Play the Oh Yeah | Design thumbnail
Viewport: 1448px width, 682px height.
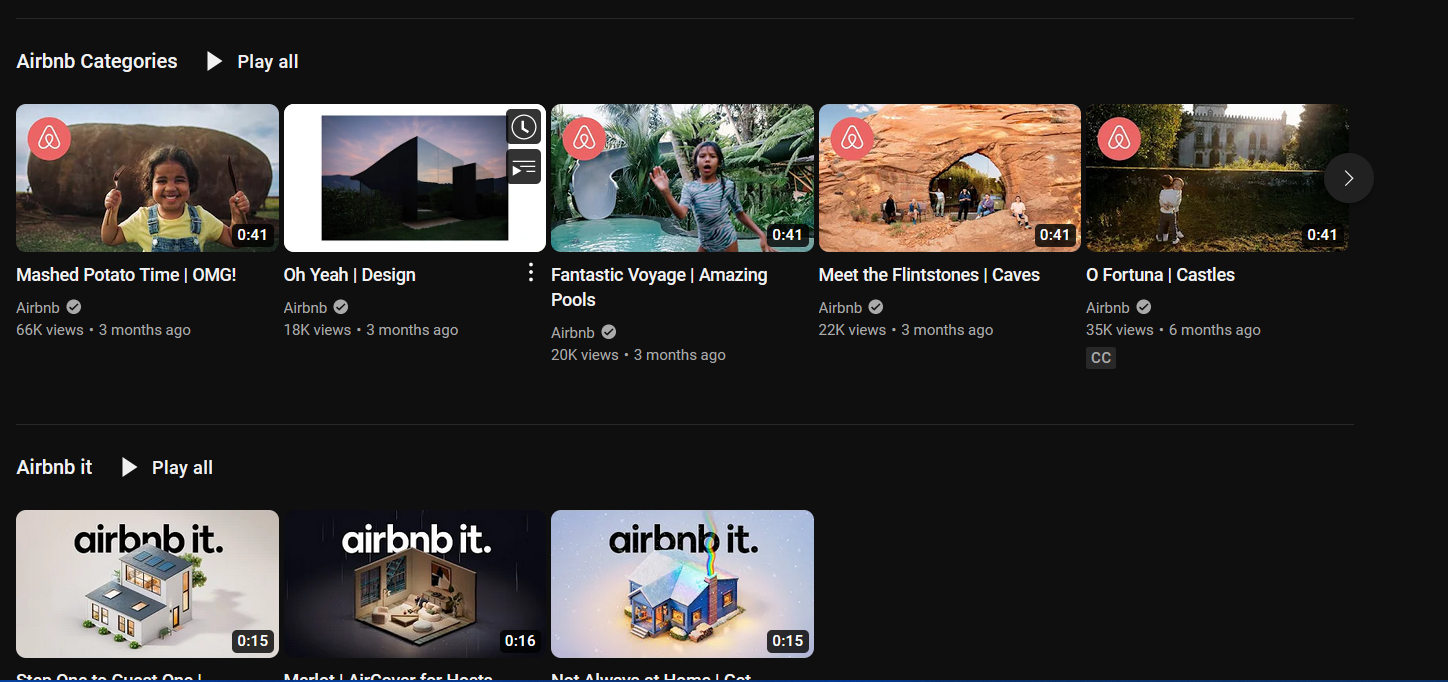coord(414,178)
